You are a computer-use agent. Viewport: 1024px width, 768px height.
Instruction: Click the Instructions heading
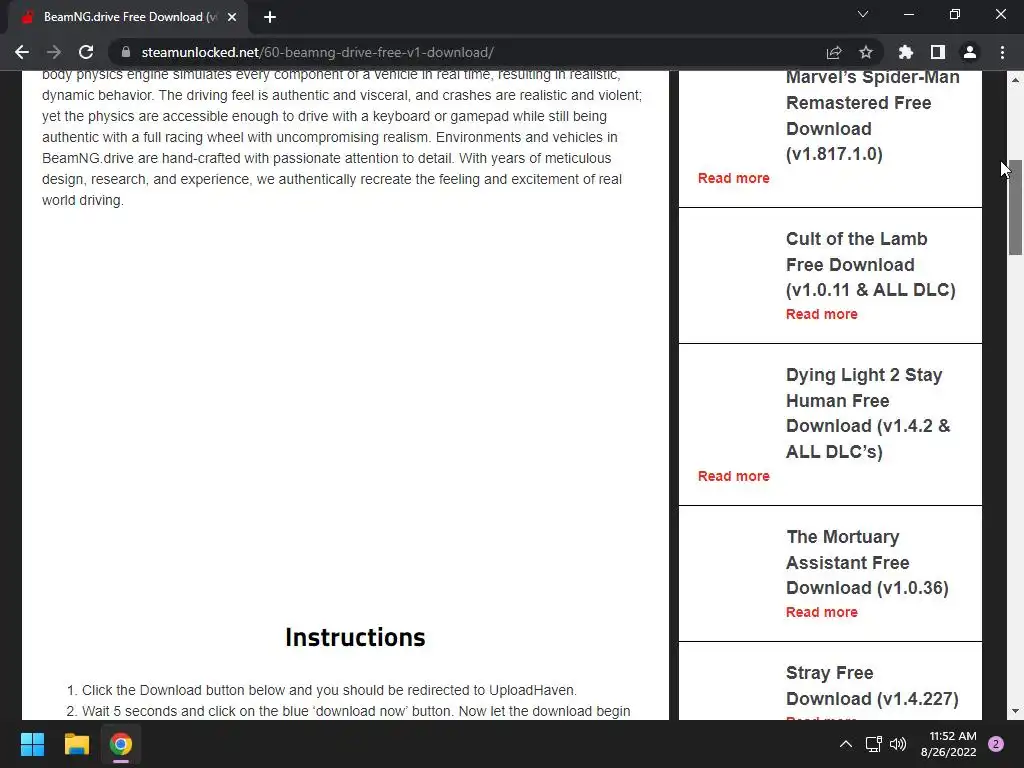355,637
